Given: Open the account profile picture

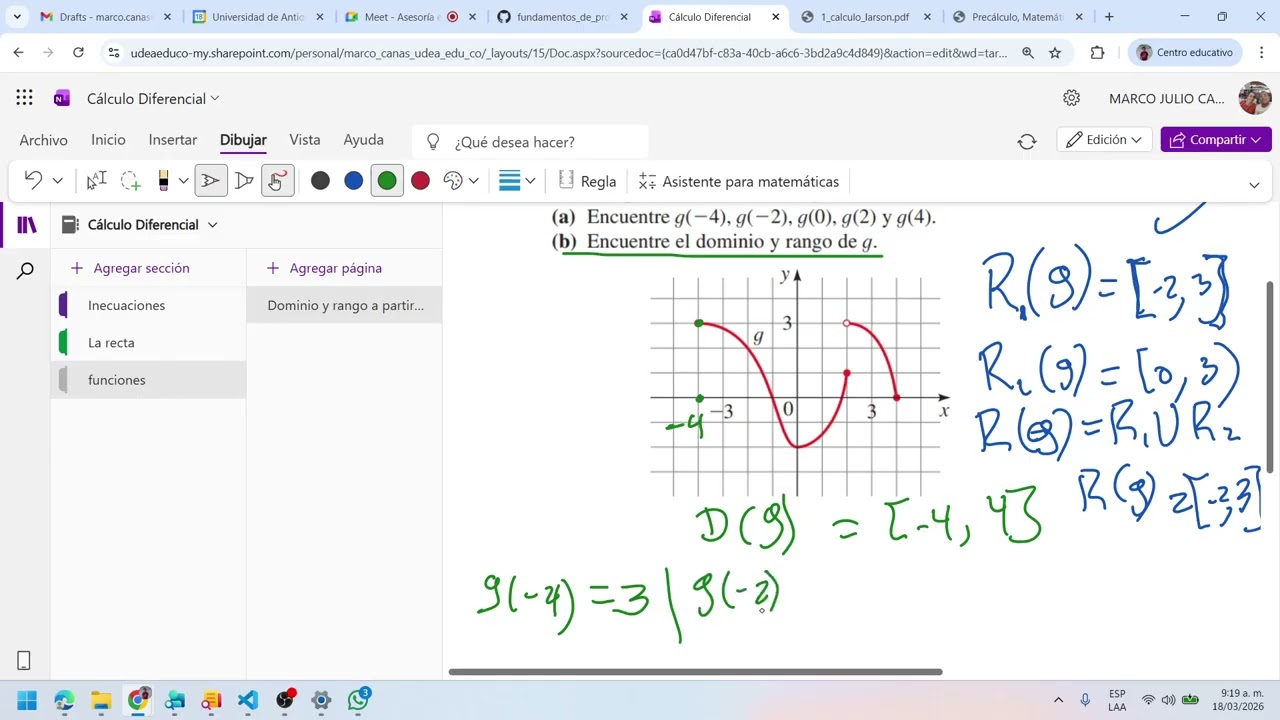Looking at the screenshot, I should (x=1254, y=98).
